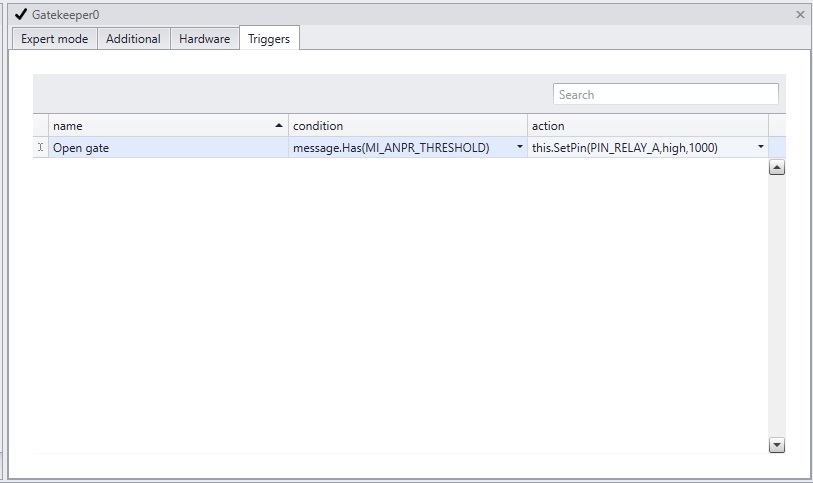Expand the condition dropdown arrow

pos(520,147)
